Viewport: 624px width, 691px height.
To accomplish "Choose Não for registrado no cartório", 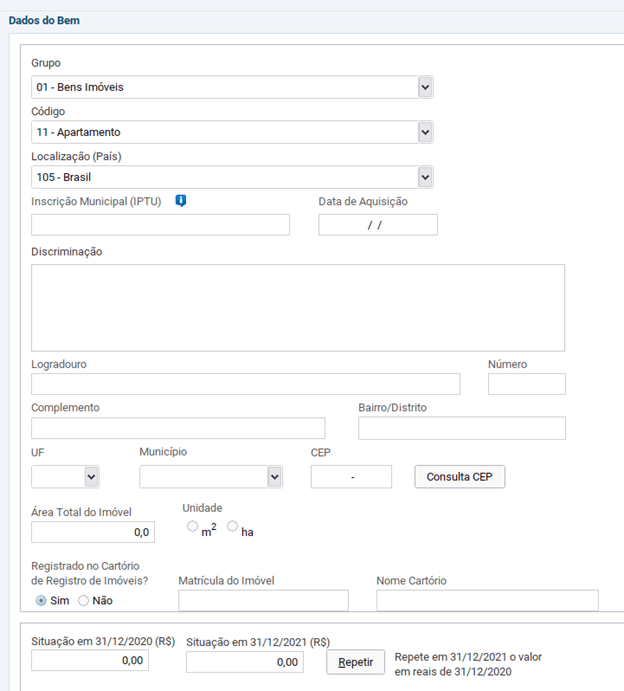I will point(83,601).
